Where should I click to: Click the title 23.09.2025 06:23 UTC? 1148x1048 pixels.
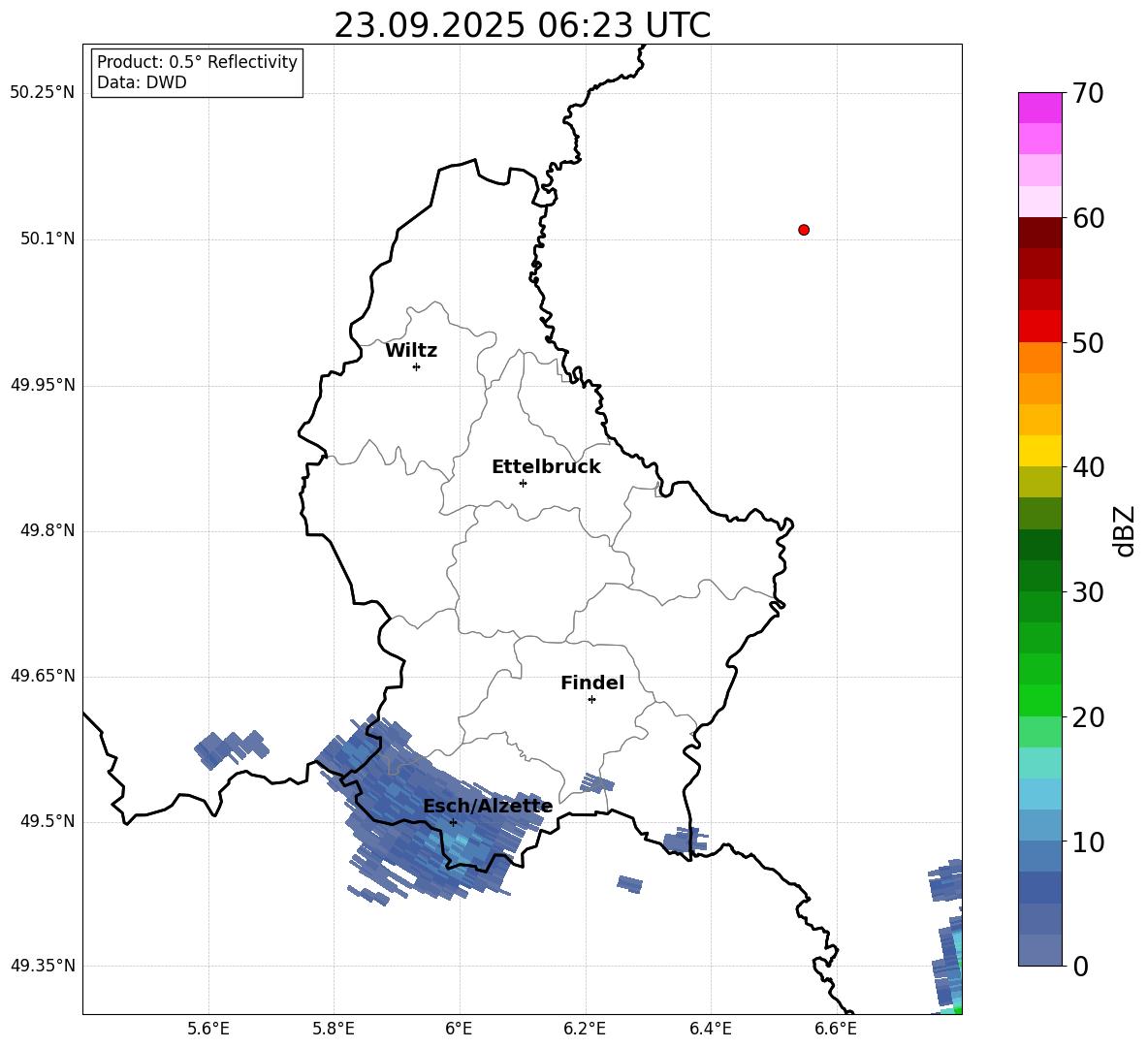[x=522, y=25]
